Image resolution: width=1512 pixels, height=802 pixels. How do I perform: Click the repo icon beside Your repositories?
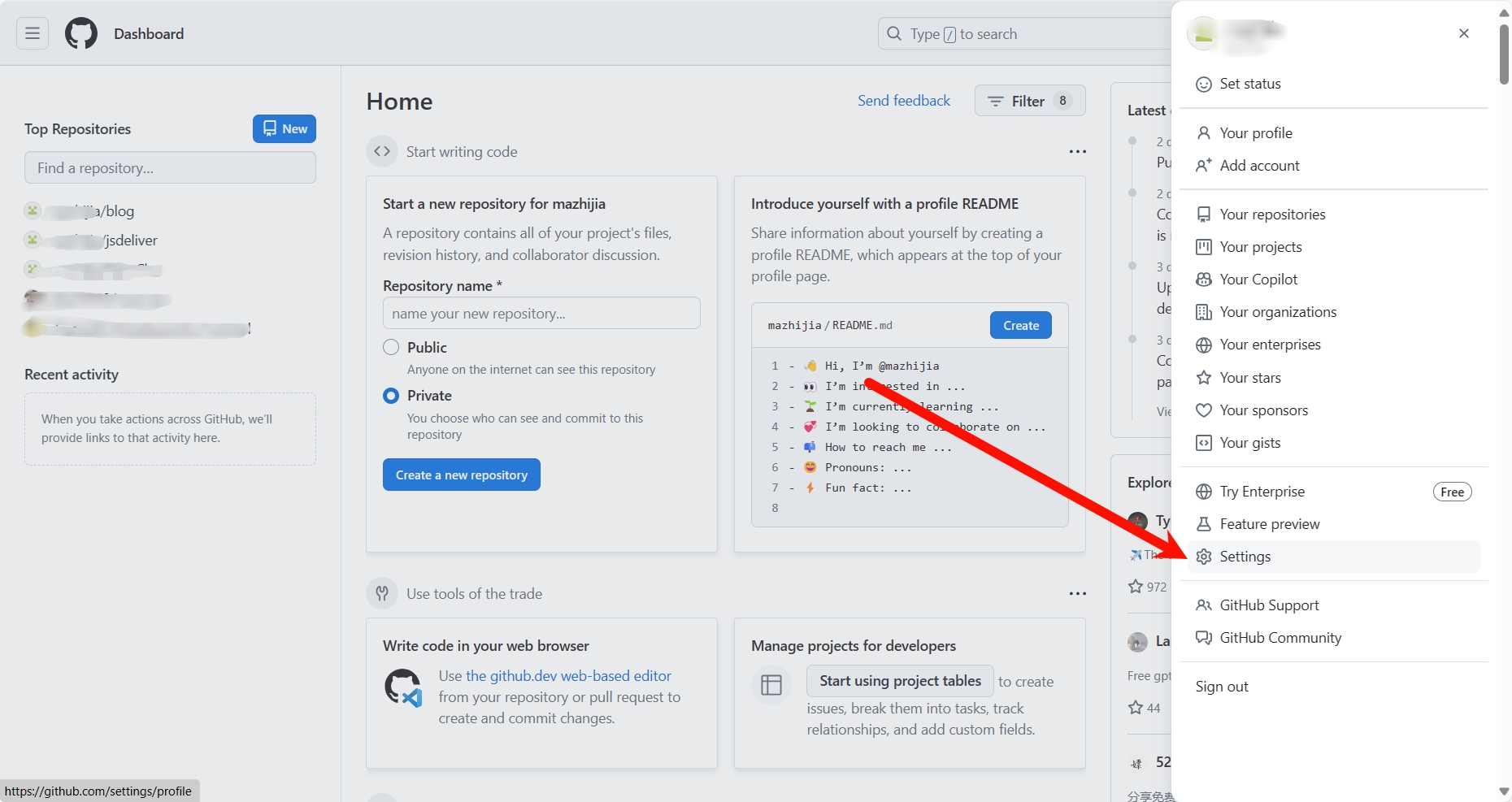[x=1204, y=215]
